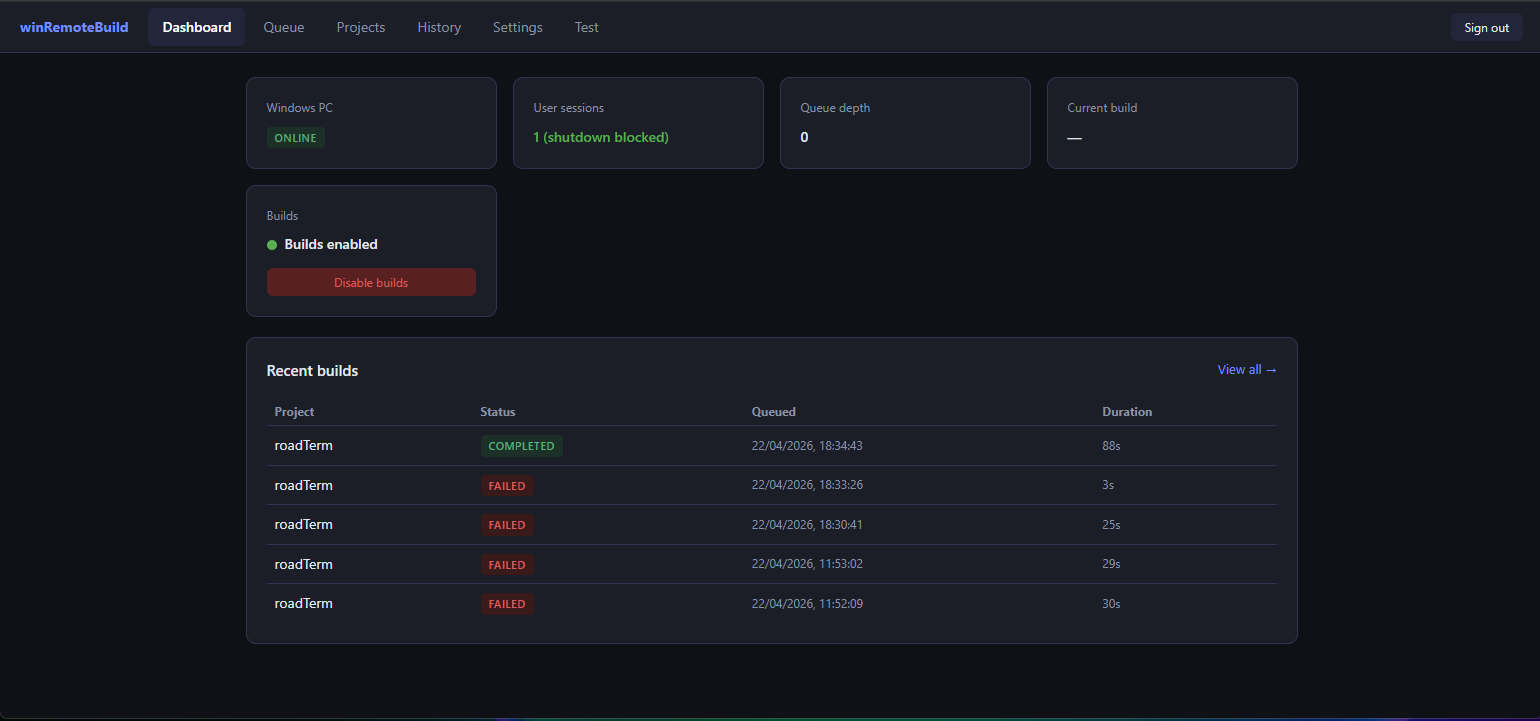The width and height of the screenshot is (1540, 721).
Task: Click the Current build card
Action: (x=1172, y=123)
